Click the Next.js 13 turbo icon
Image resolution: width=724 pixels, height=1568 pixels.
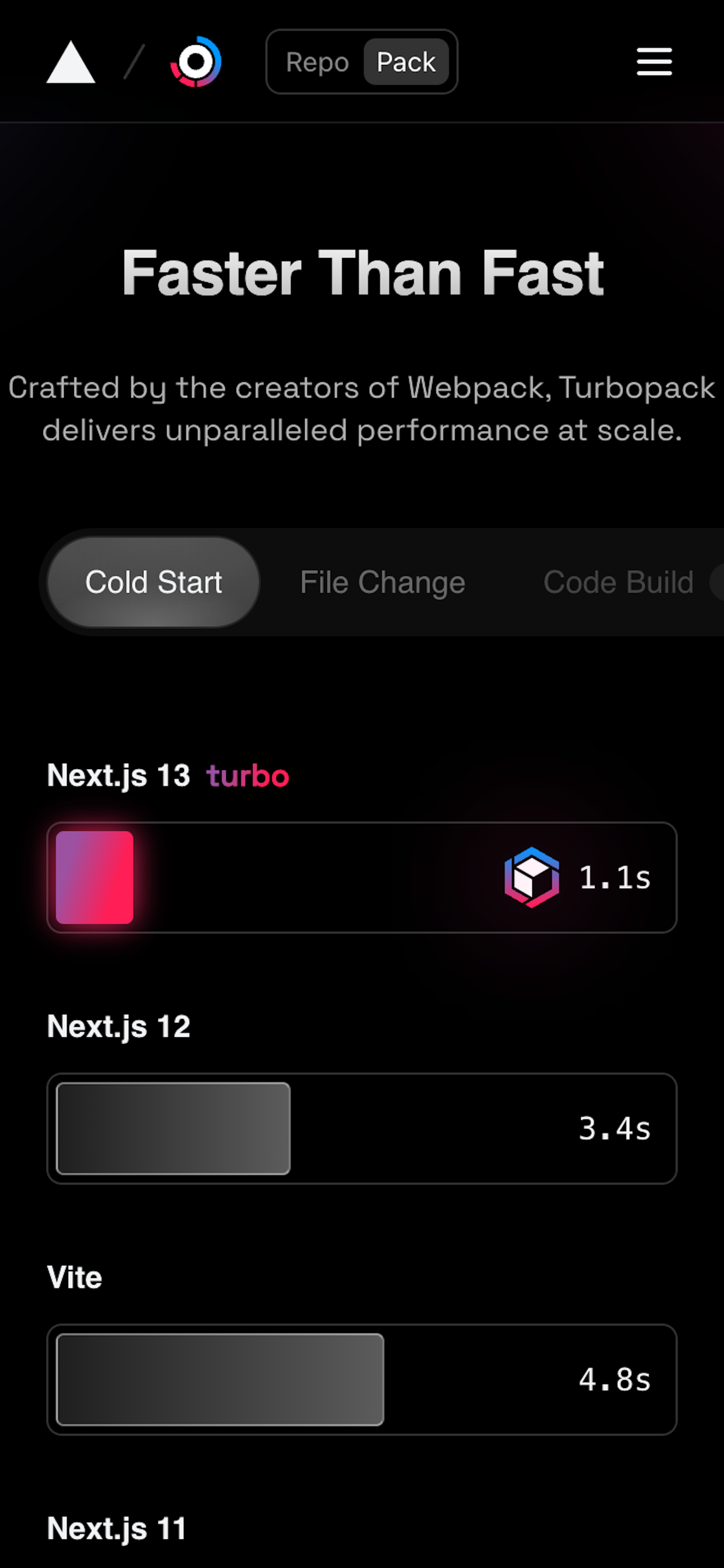[535, 877]
